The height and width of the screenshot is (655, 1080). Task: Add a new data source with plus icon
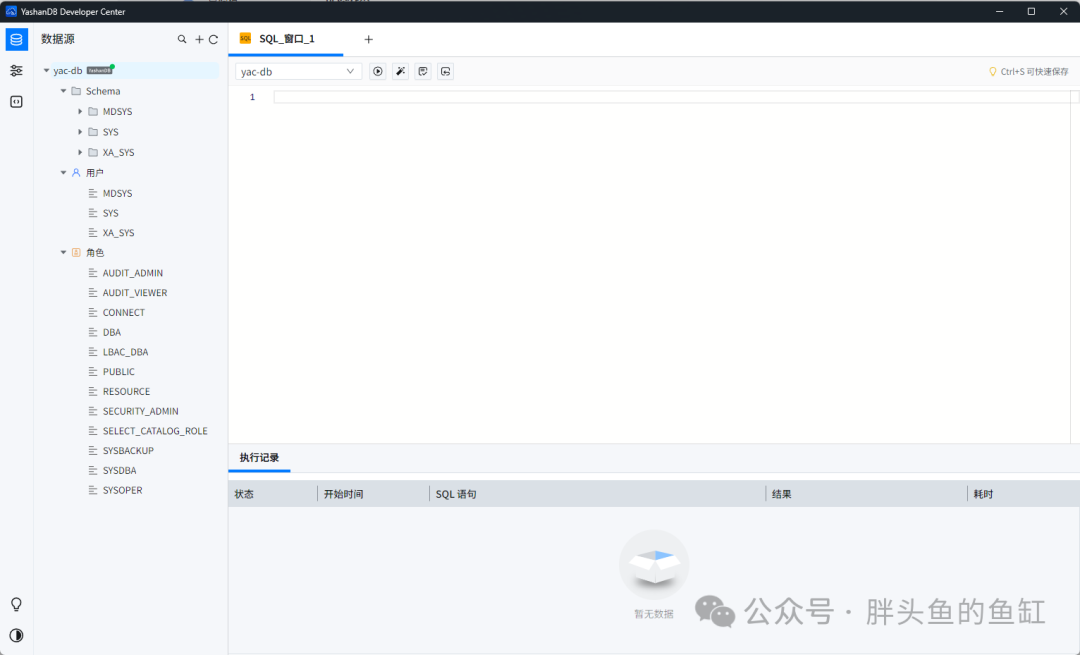(199, 39)
